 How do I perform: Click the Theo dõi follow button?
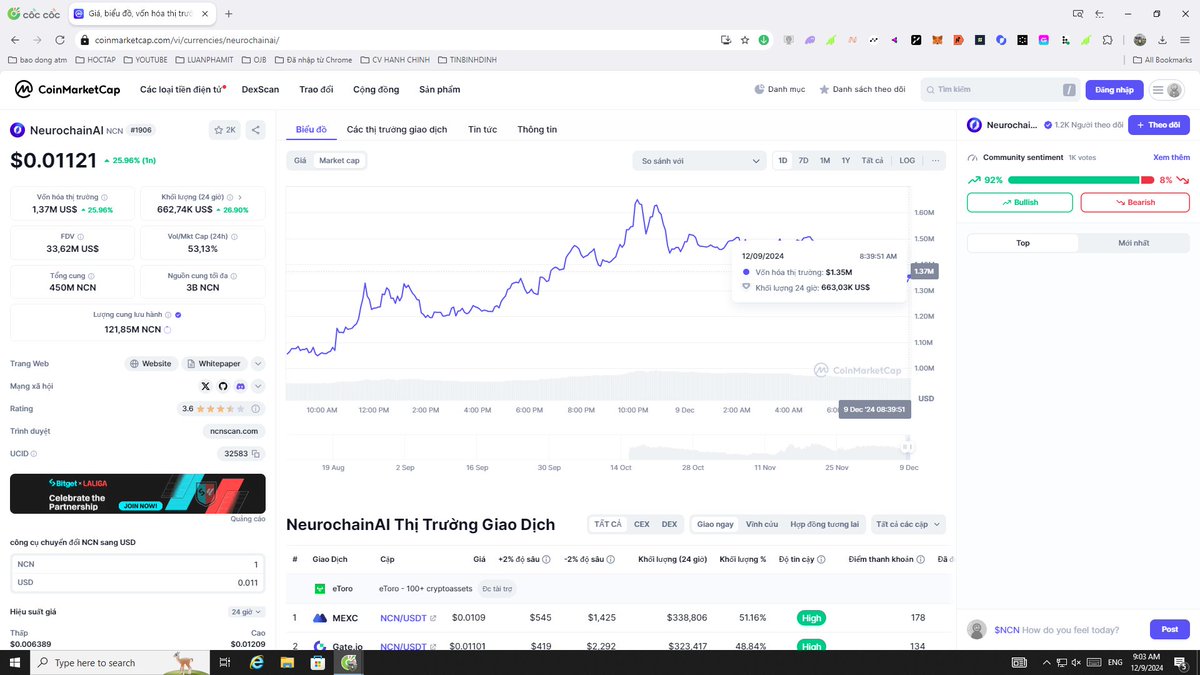tap(1159, 125)
